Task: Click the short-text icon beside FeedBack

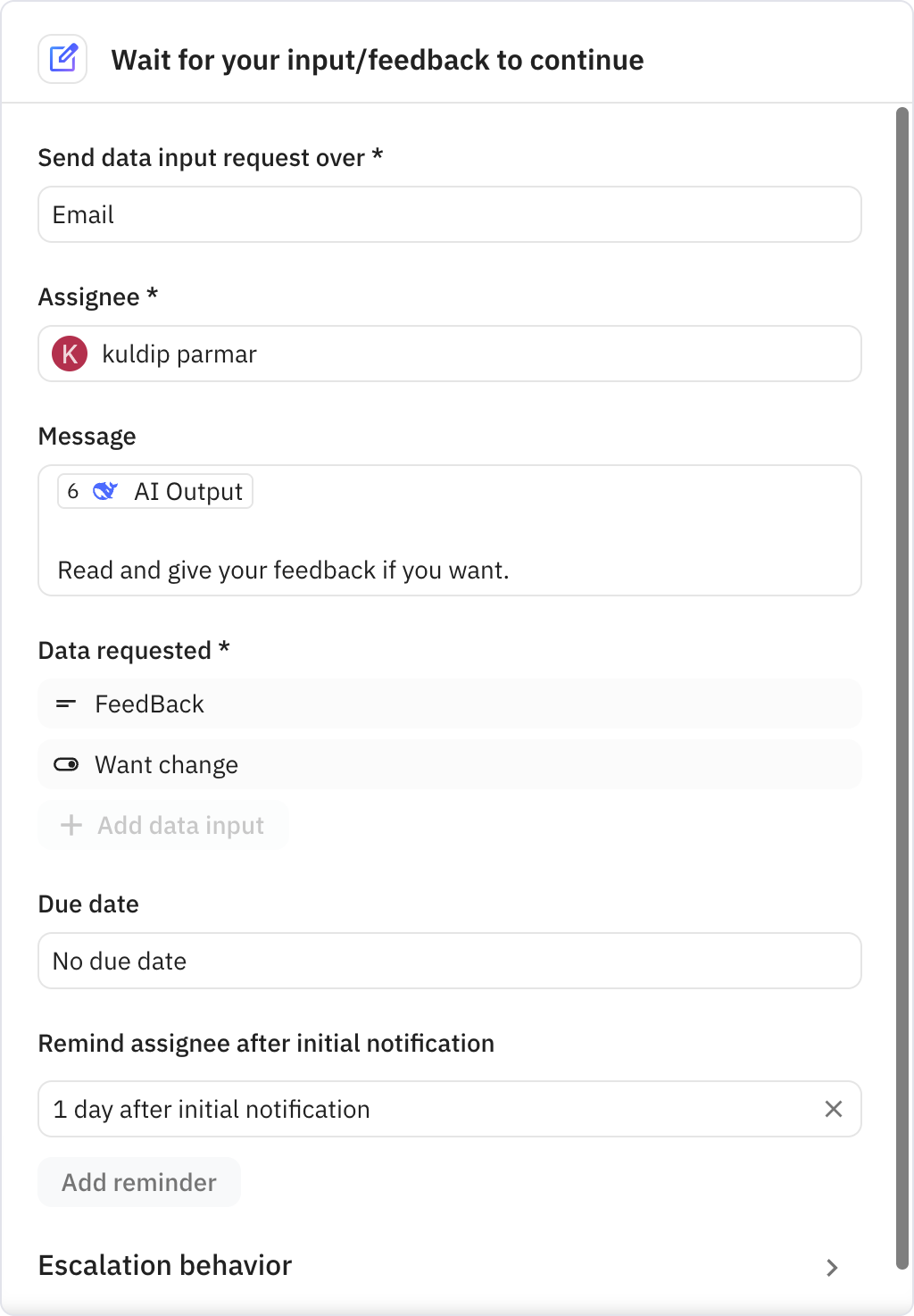Action: point(67,704)
